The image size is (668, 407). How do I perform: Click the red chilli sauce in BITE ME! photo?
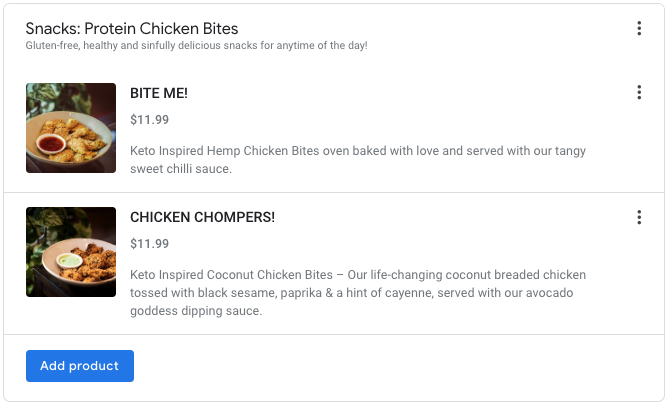tap(47, 145)
